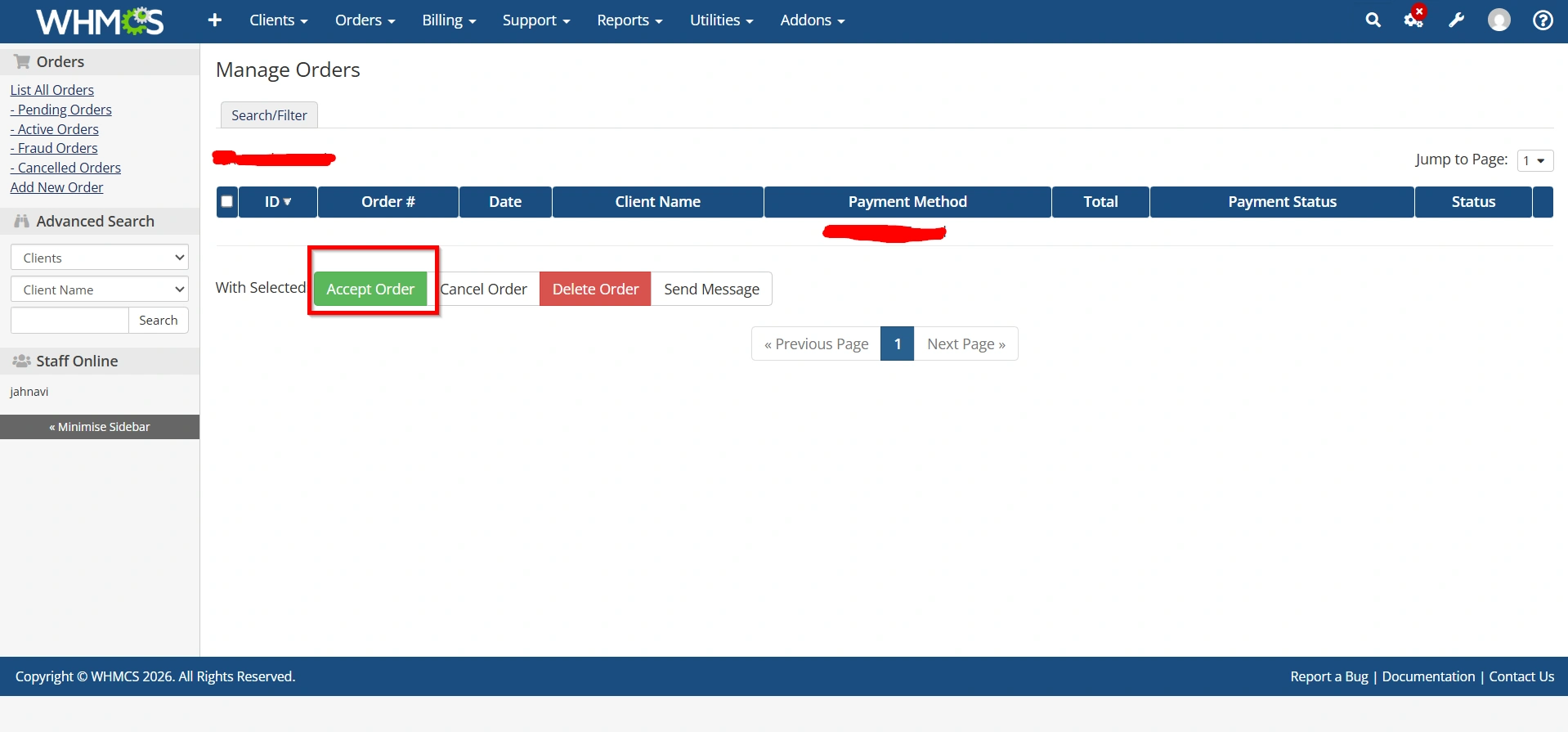Open Active Orders link
The image size is (1568, 732).
(55, 129)
